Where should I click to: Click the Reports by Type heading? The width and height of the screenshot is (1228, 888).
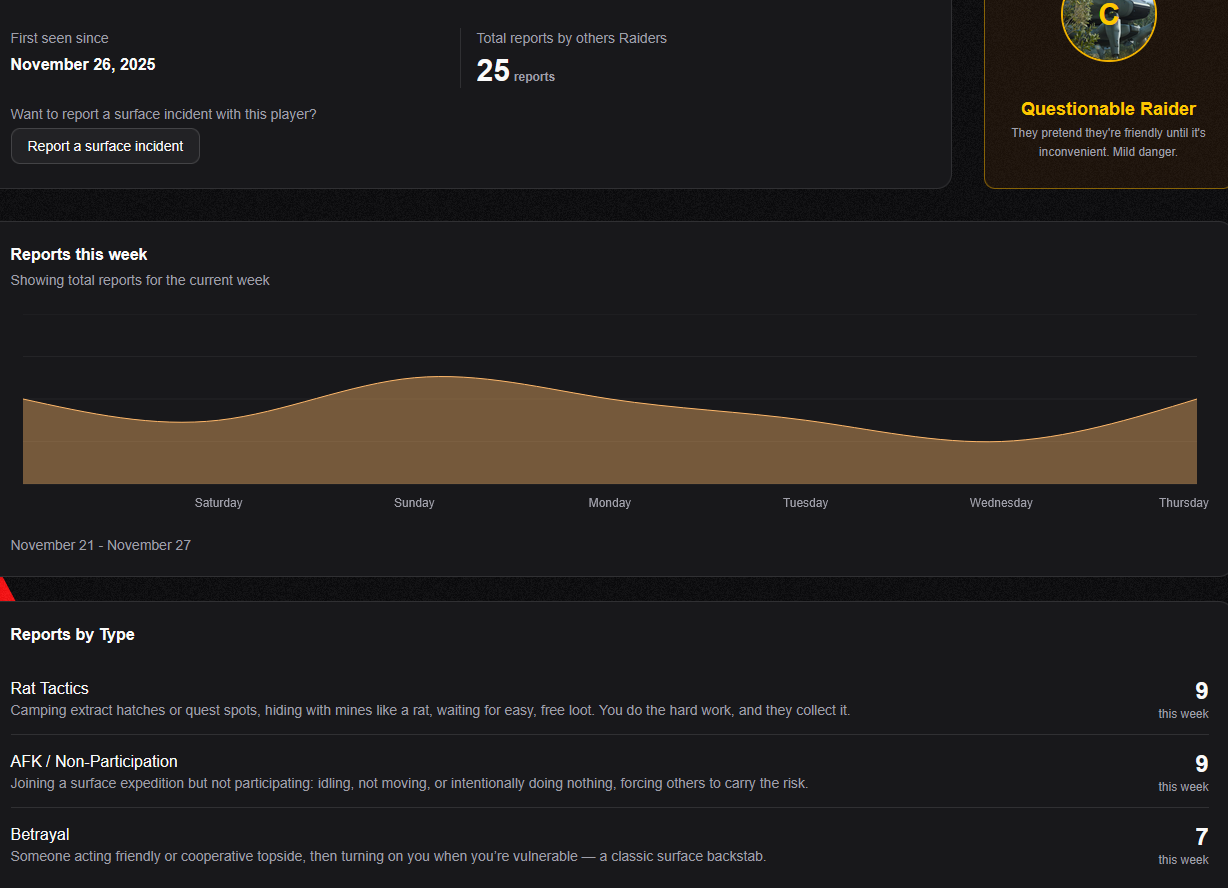click(73, 635)
